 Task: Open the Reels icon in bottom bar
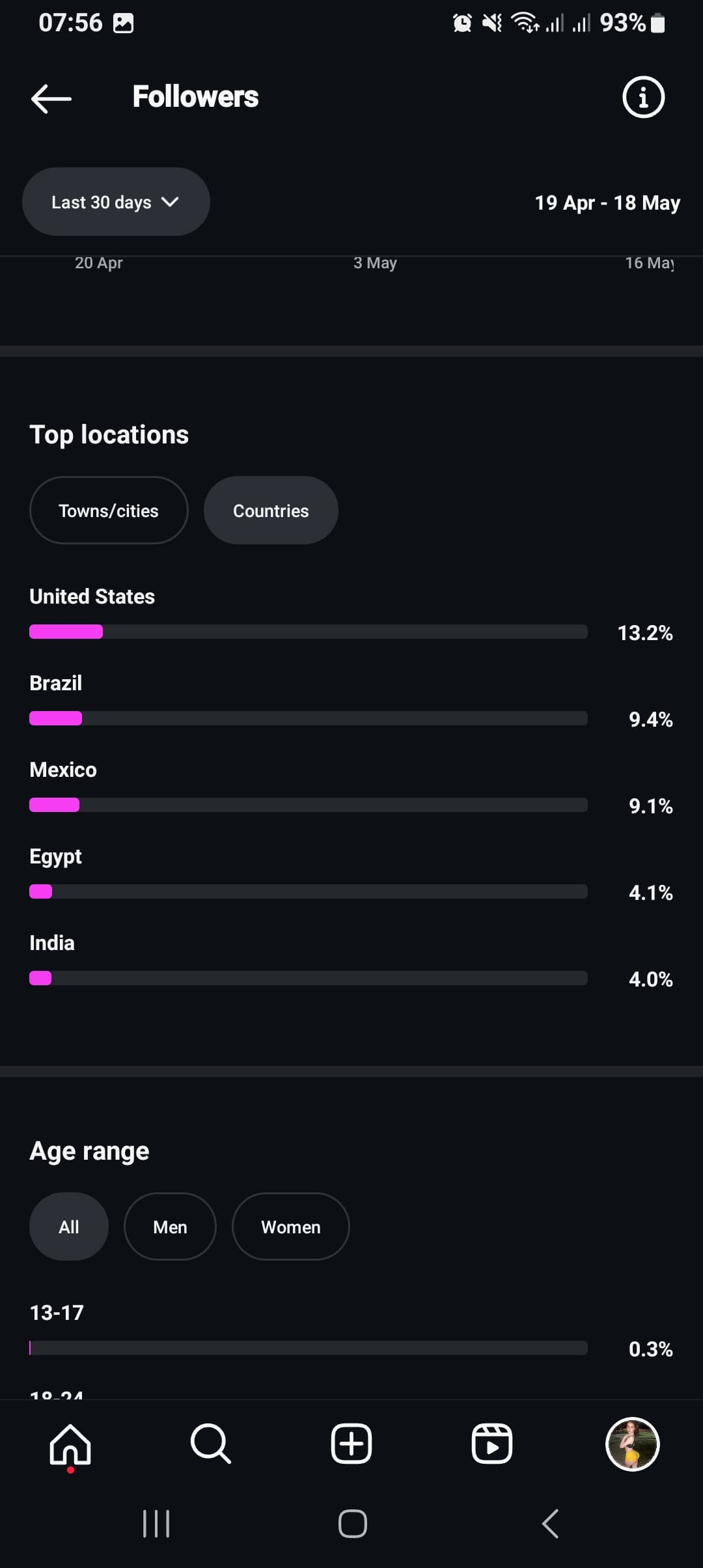click(x=492, y=1444)
